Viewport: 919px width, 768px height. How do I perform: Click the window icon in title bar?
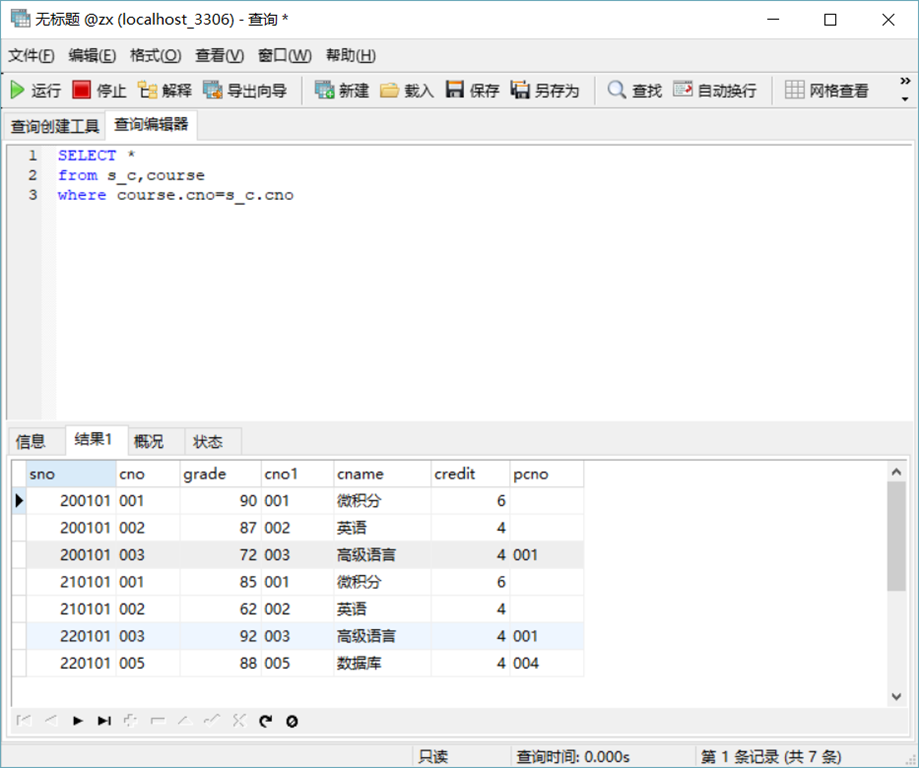[20, 19]
